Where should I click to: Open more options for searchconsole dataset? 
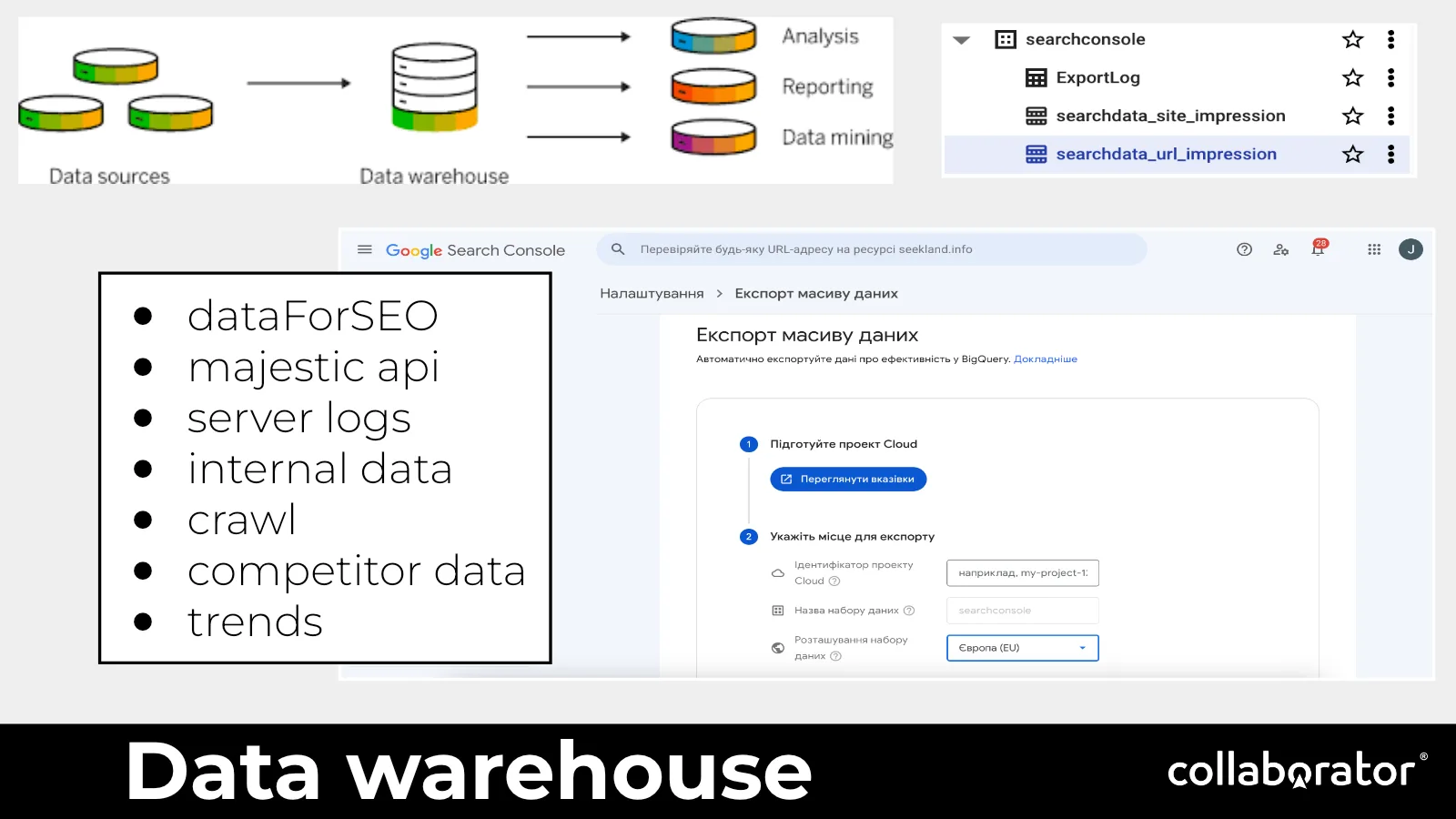1390,39
